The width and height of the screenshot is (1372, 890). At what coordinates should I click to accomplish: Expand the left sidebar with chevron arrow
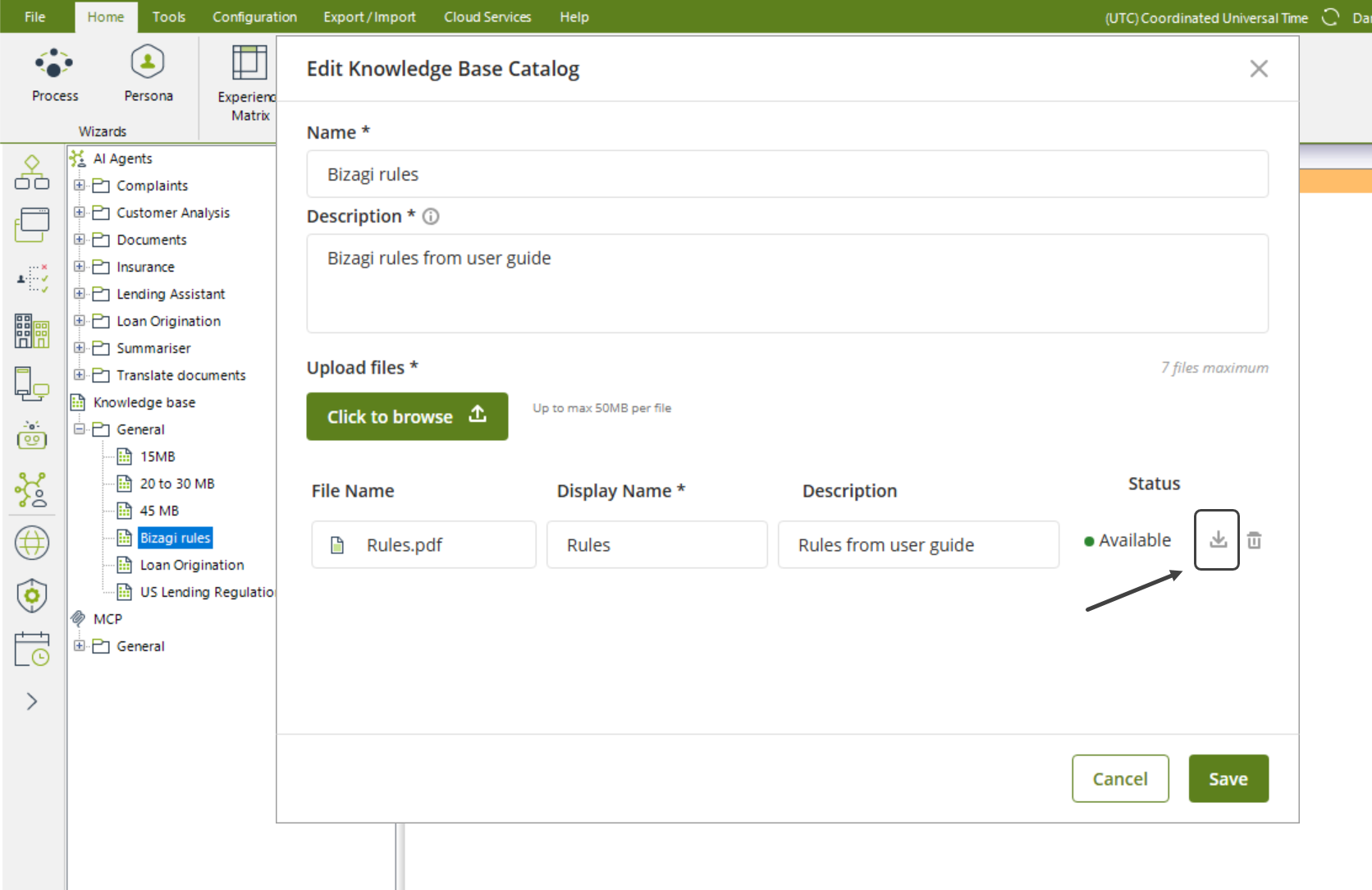(32, 701)
